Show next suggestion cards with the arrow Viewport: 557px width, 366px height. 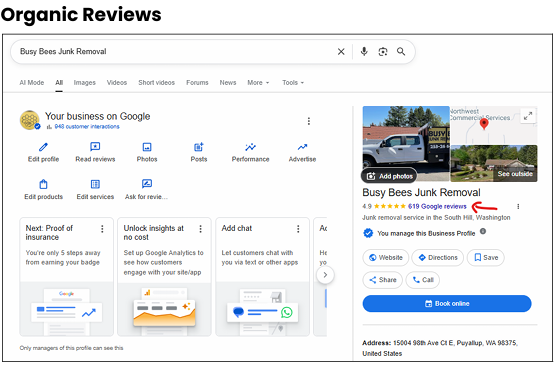[325, 275]
